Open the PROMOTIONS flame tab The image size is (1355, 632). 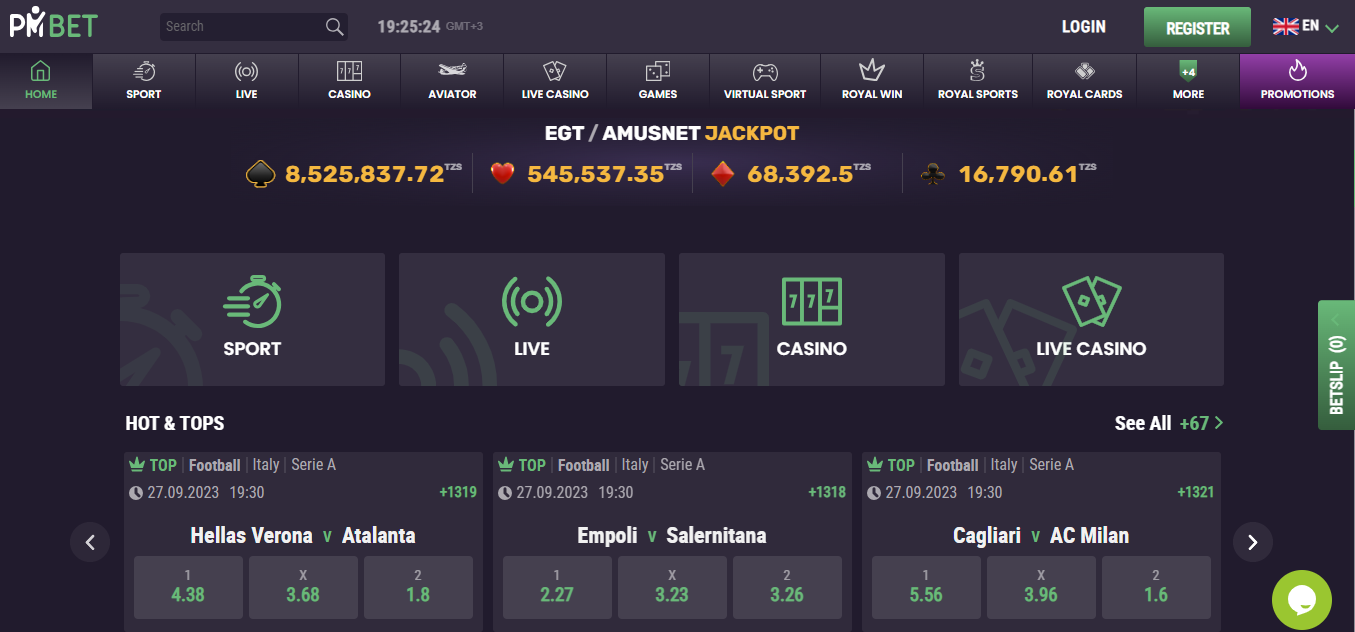(x=1297, y=81)
